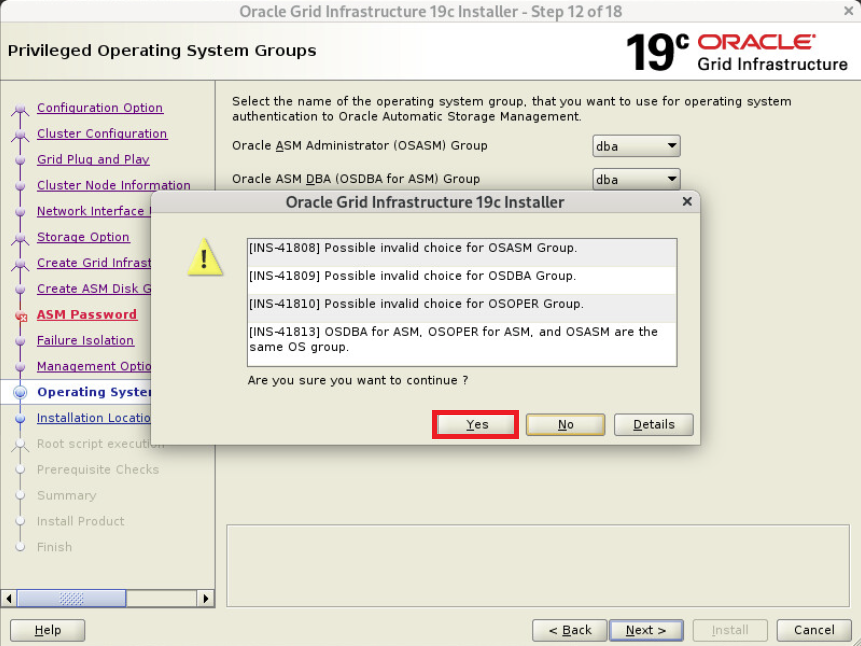Screen dimensions: 861x646
Task: Go to Failure Isolation step
Action: [85, 340]
